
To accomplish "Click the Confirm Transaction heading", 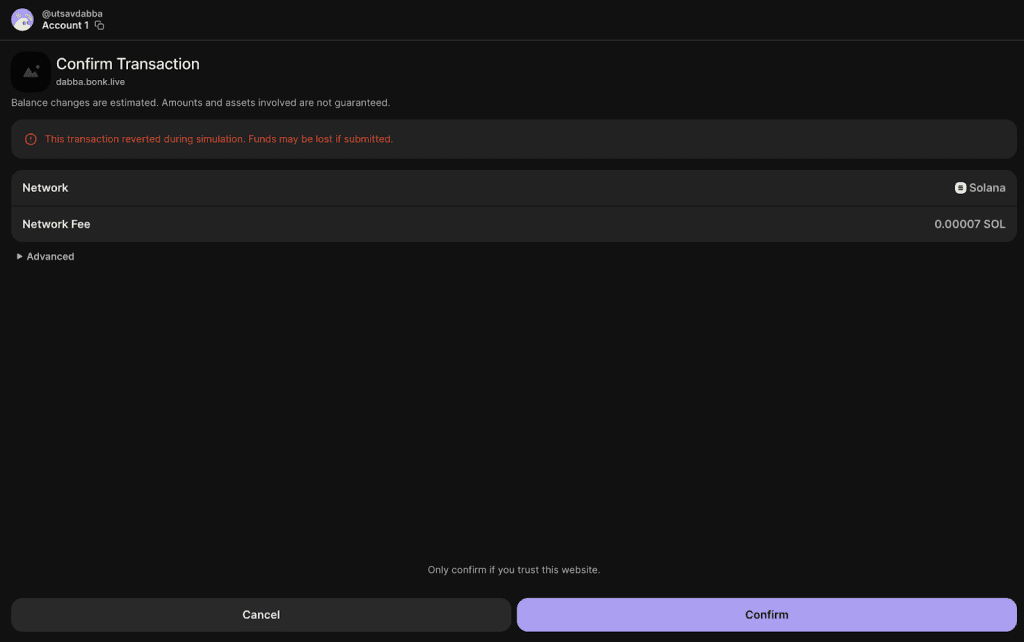I will [128, 64].
